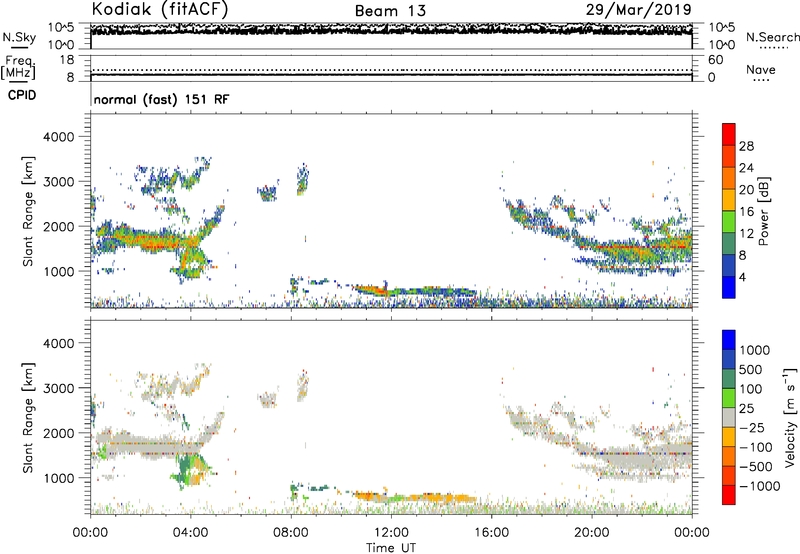Click the '4000' tick of power panel
800x554 pixels.
59,137
